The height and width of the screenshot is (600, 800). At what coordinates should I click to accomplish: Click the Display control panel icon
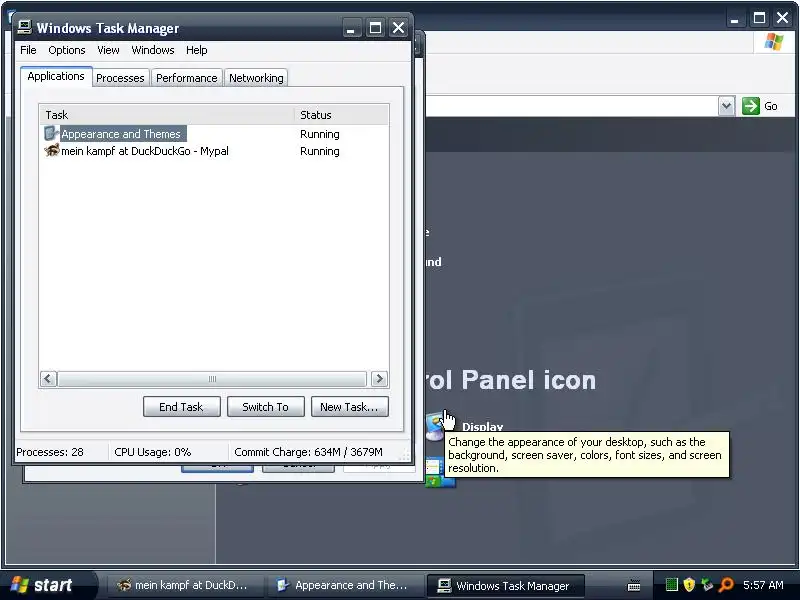(x=435, y=427)
